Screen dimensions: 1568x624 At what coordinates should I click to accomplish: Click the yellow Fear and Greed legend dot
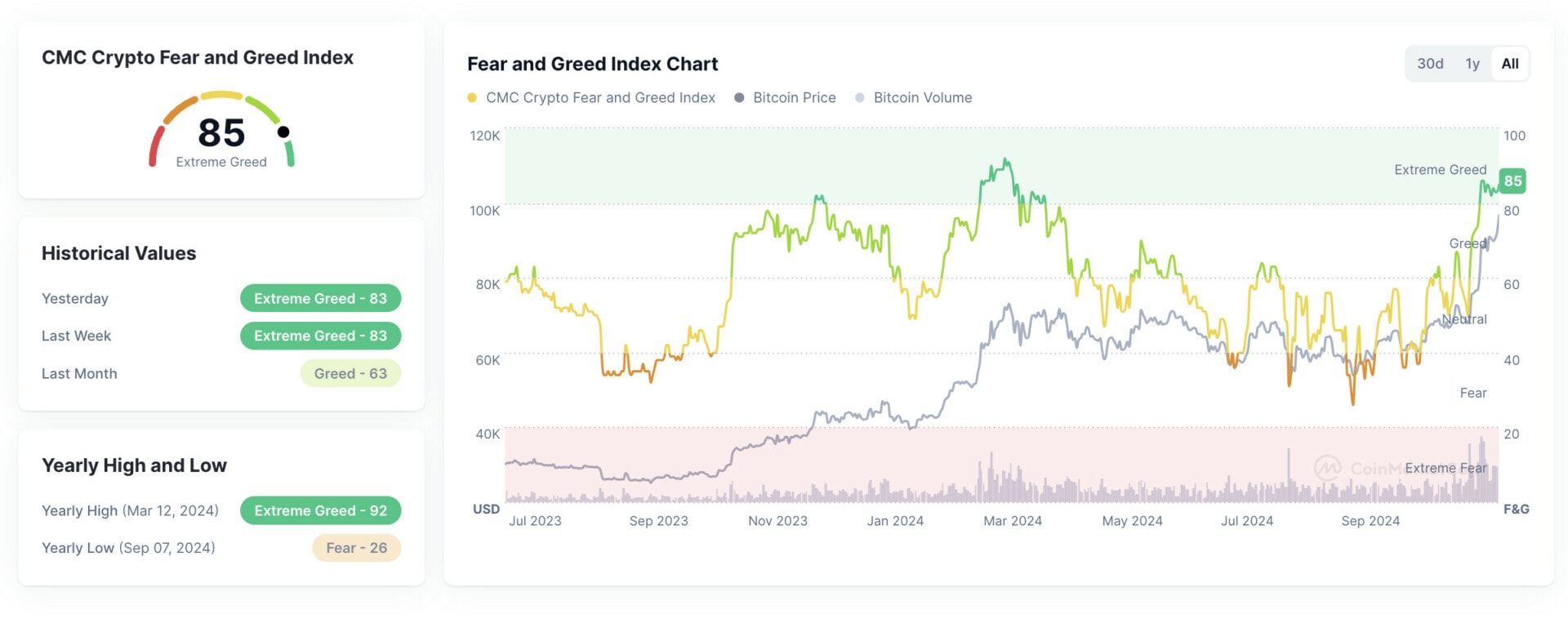(472, 97)
